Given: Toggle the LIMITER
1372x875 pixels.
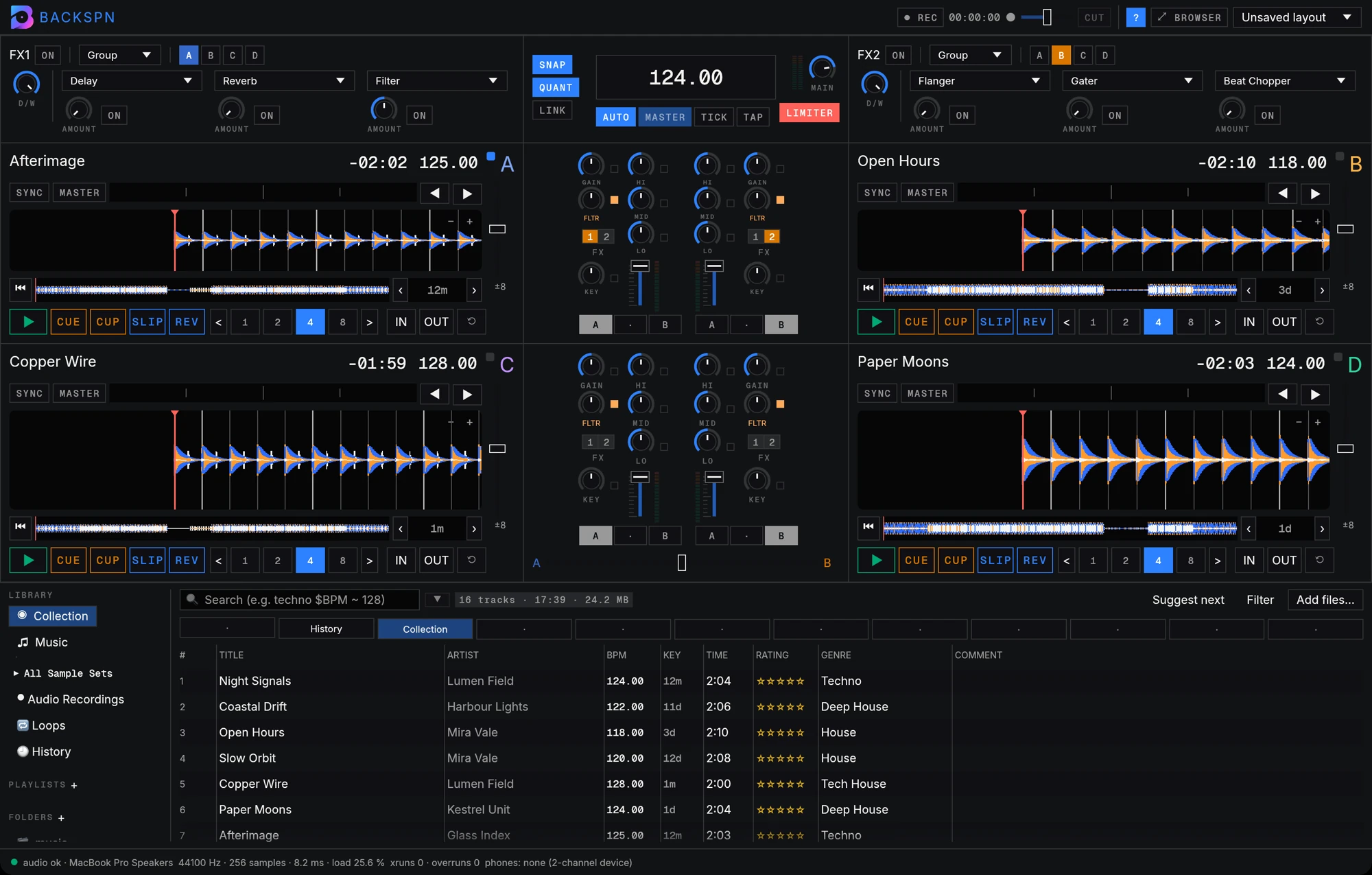Looking at the screenshot, I should click(x=809, y=113).
